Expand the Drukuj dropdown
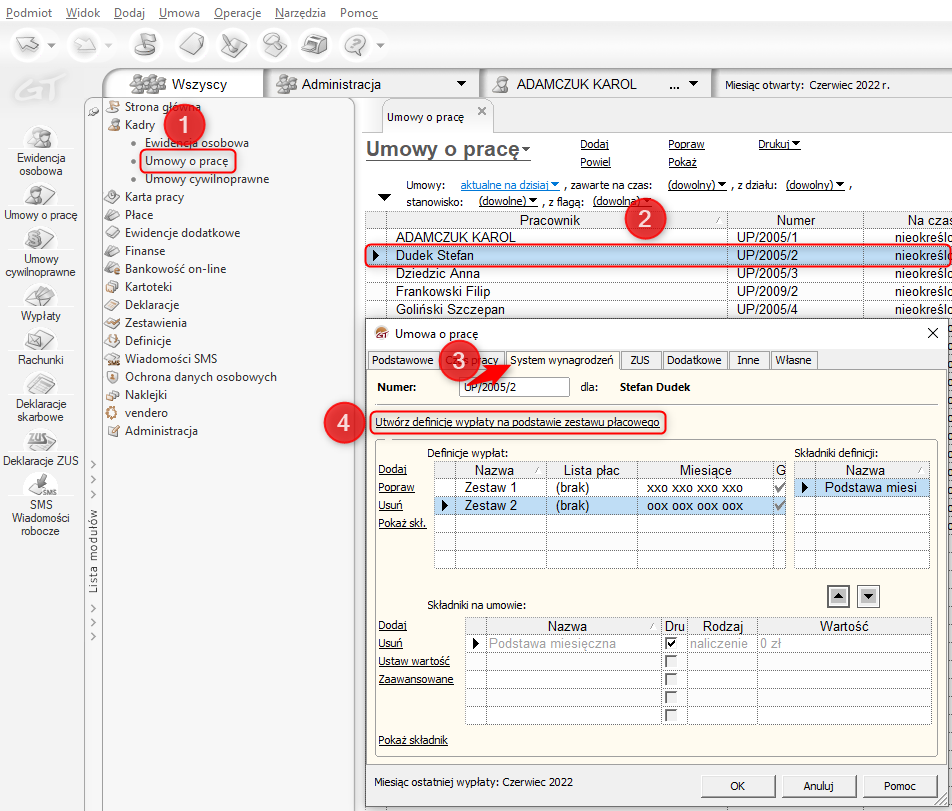952x811 pixels. point(779,144)
